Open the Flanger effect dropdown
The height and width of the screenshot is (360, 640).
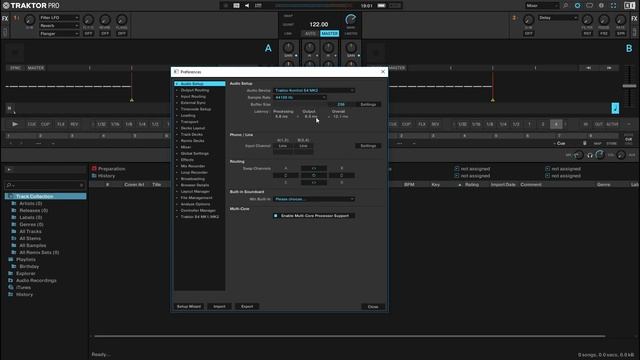click(x=59, y=33)
